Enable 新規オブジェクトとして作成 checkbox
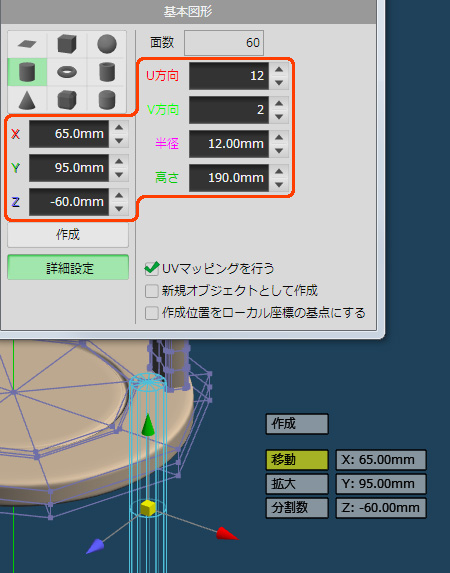Viewport: 450px width, 573px height. [152, 291]
